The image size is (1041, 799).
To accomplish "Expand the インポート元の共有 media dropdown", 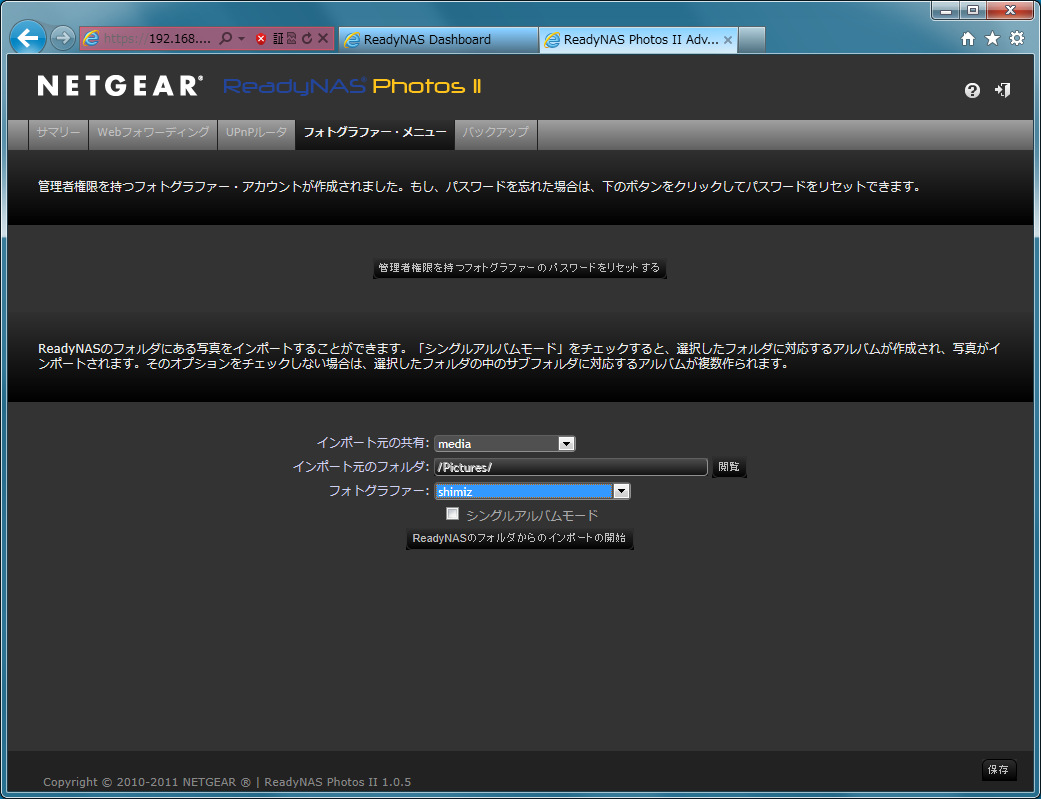I will coord(566,444).
